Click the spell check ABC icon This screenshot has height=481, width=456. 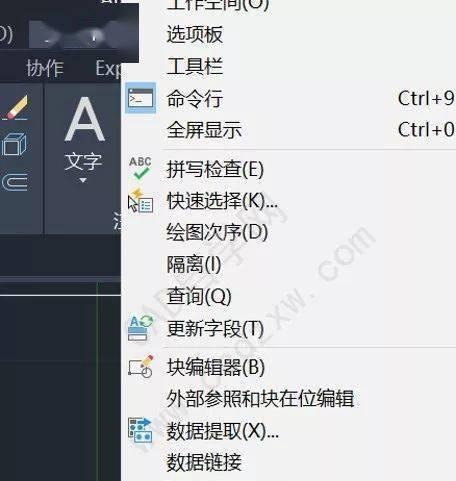140,168
